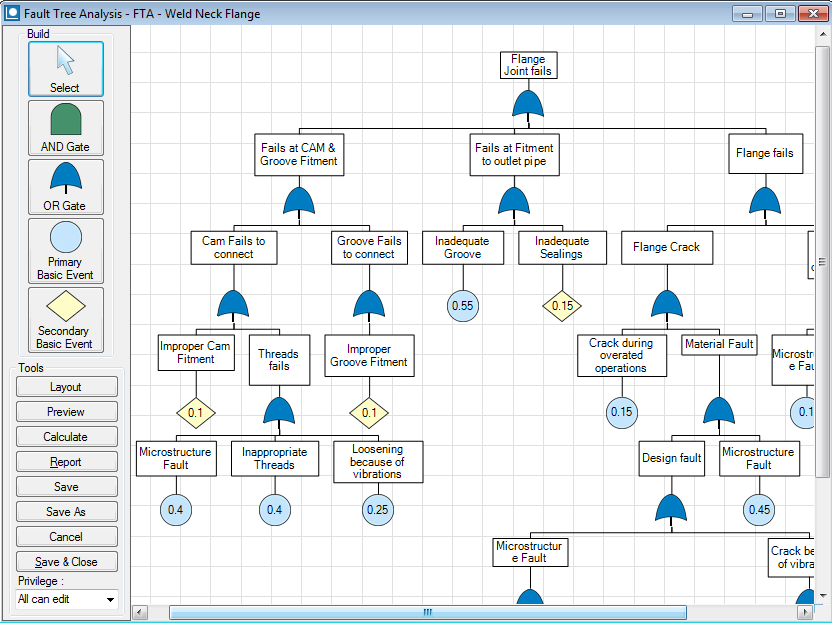Click the OR gate under Flange Joint fails
Image resolution: width=832 pixels, height=623 pixels.
tap(527, 103)
